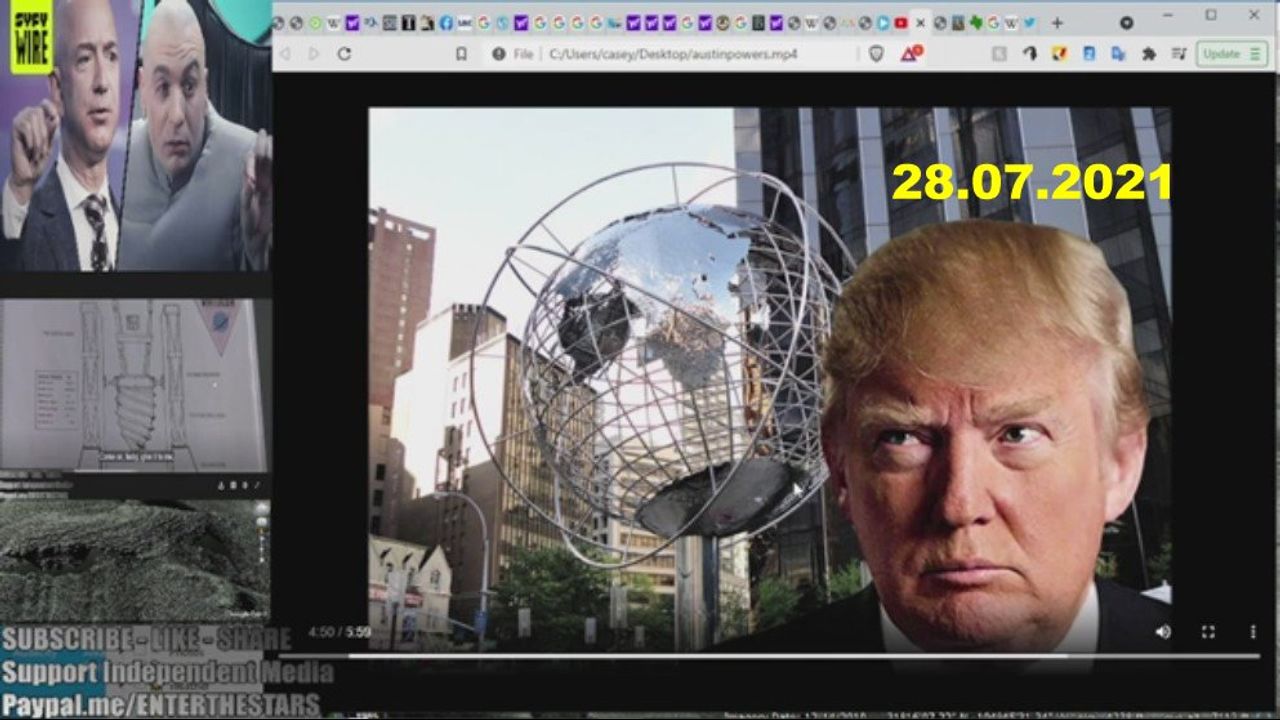Close the active tab with the X

[920, 23]
